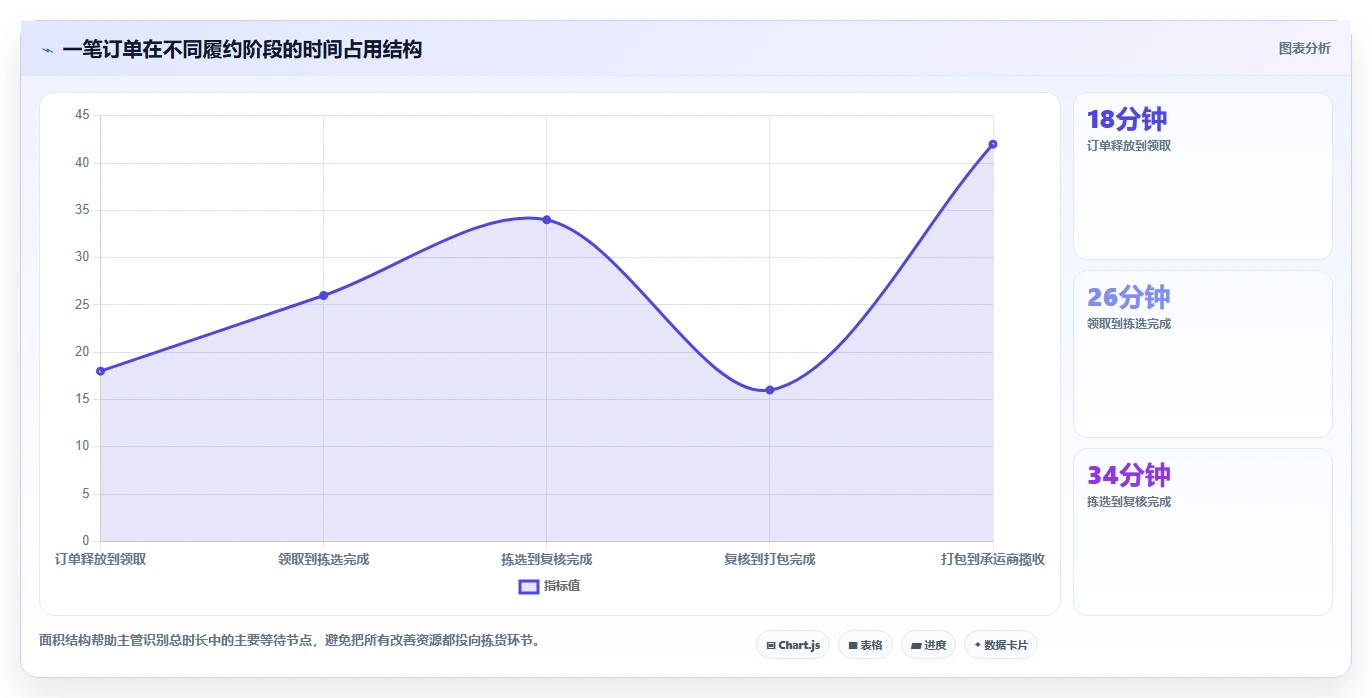Click x-axis label 订单释放到领取
The height and width of the screenshot is (698, 1372).
click(100, 559)
